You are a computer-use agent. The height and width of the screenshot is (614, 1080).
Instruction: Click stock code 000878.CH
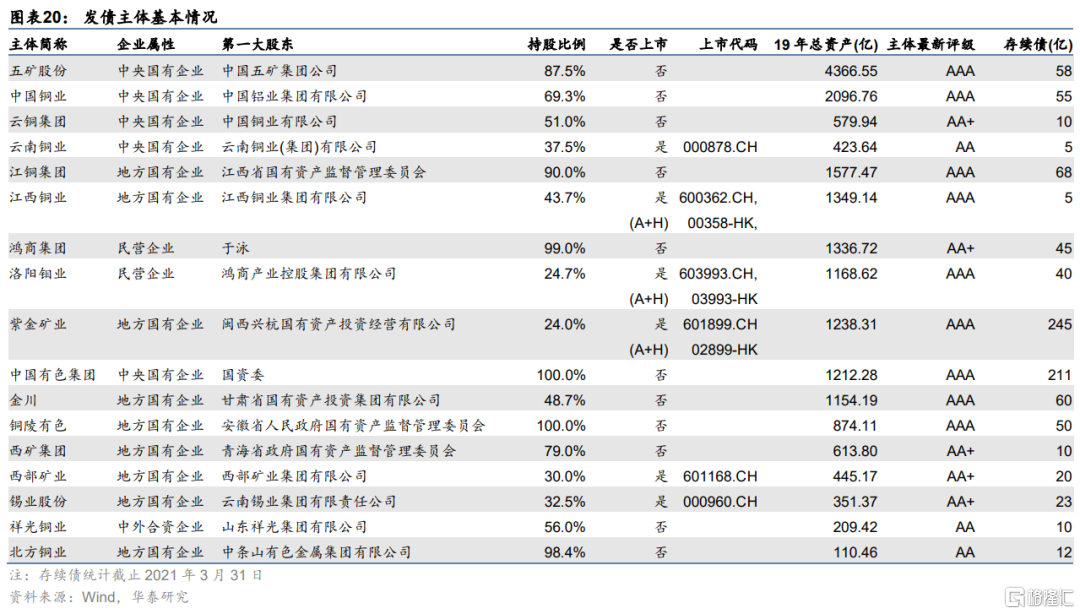[x=720, y=147]
